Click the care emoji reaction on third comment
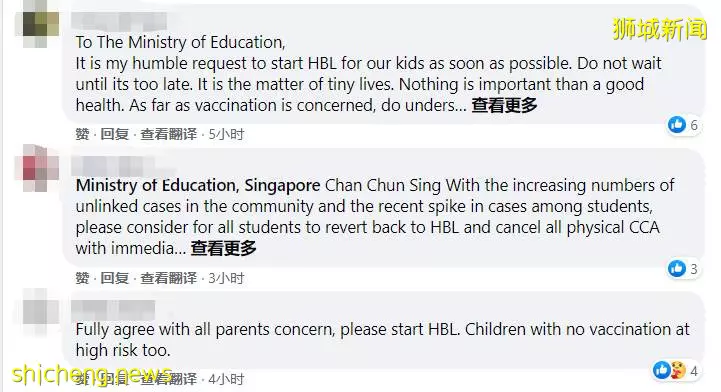Image resolution: width=721 pixels, height=392 pixels. [677, 370]
